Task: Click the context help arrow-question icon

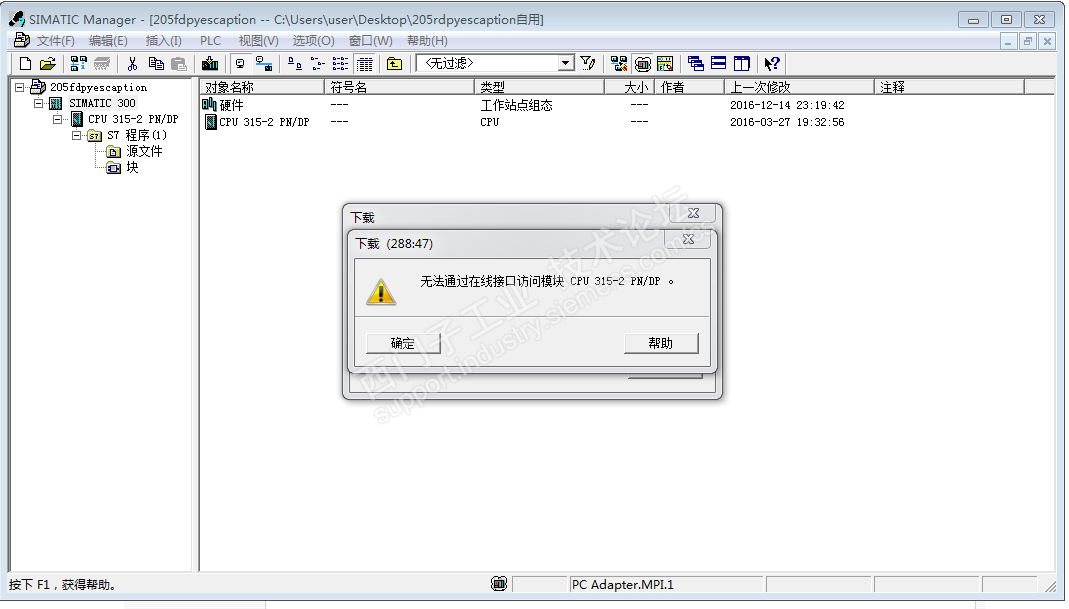Action: point(772,64)
